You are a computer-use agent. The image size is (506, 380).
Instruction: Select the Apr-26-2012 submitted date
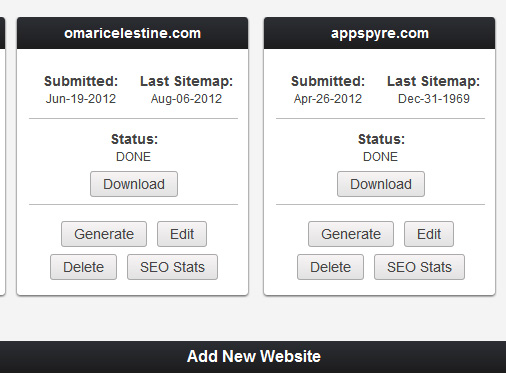click(x=328, y=99)
